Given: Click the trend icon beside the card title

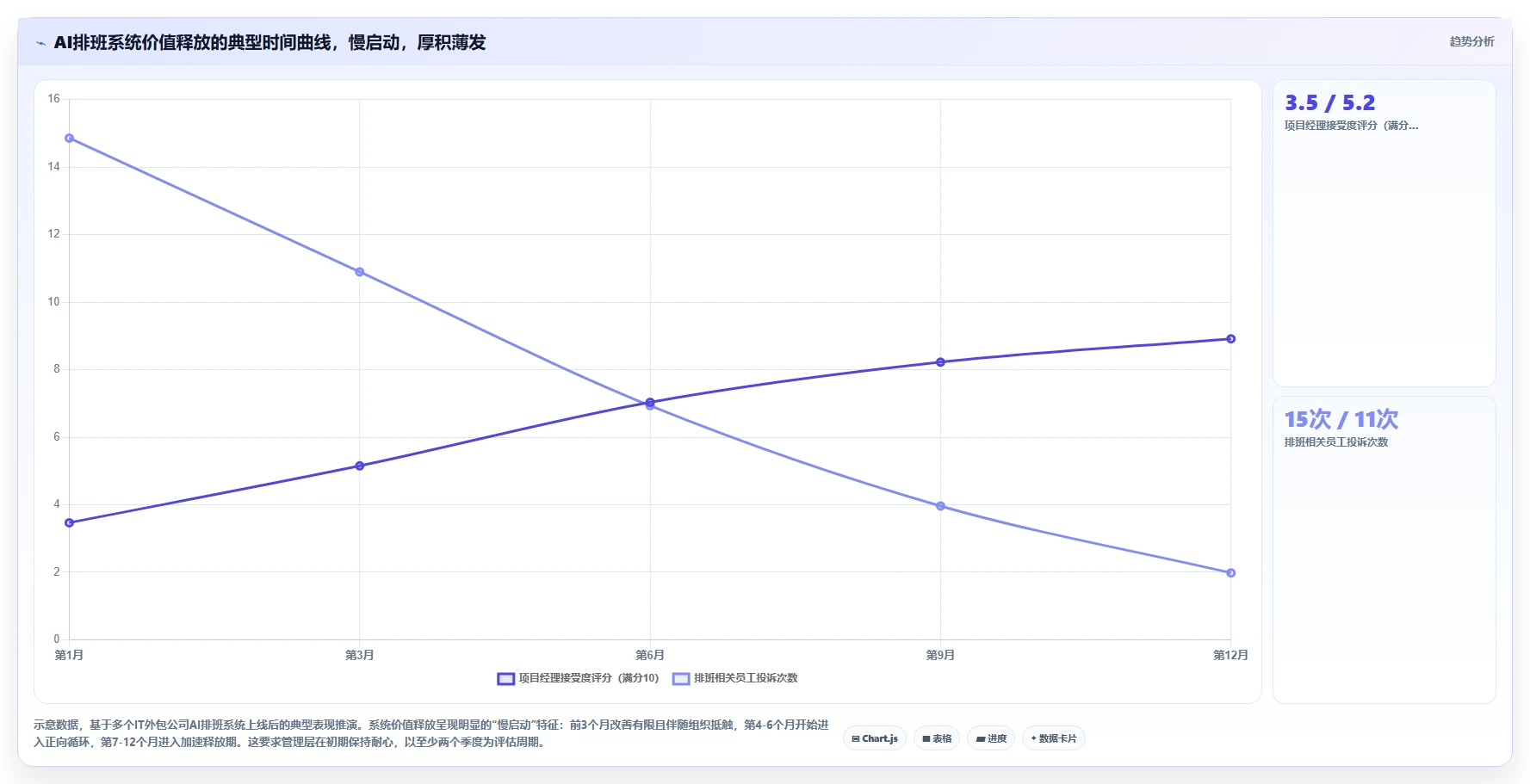Looking at the screenshot, I should click(x=40, y=43).
